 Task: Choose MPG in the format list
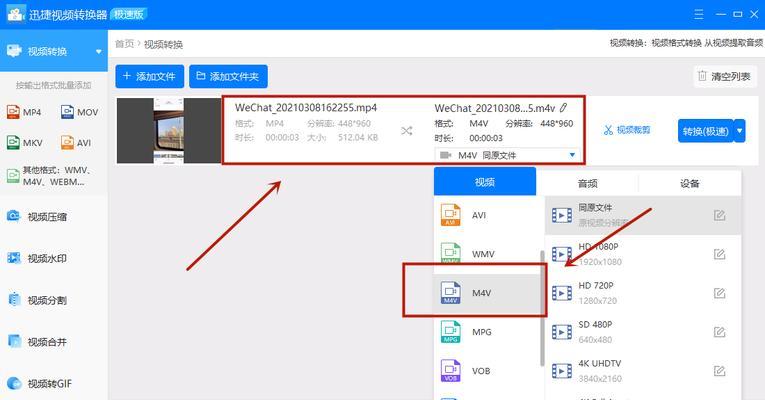click(x=488, y=332)
